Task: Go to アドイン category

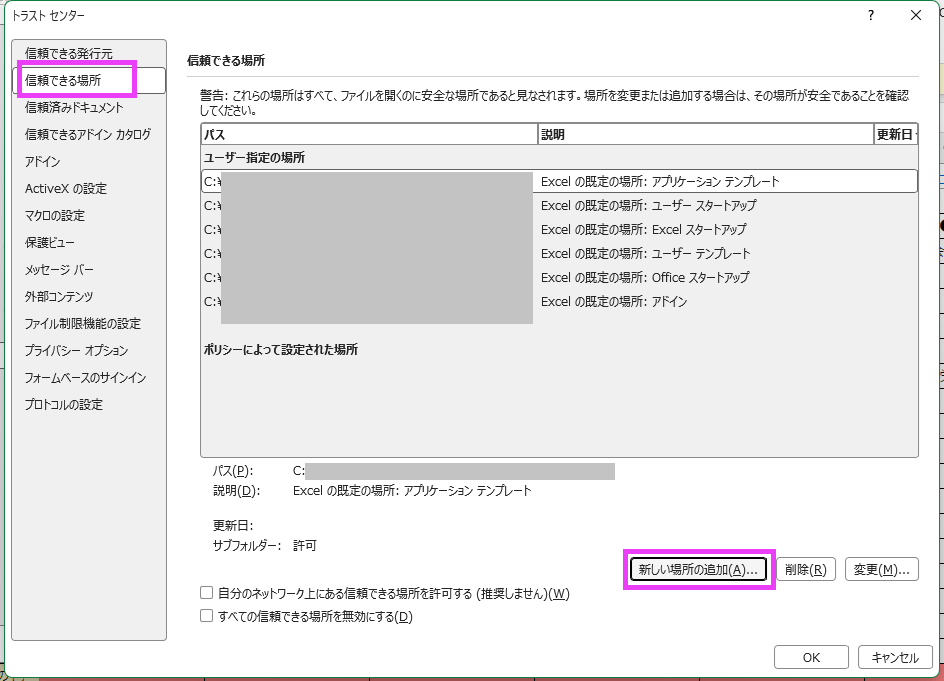Action: coord(43,161)
